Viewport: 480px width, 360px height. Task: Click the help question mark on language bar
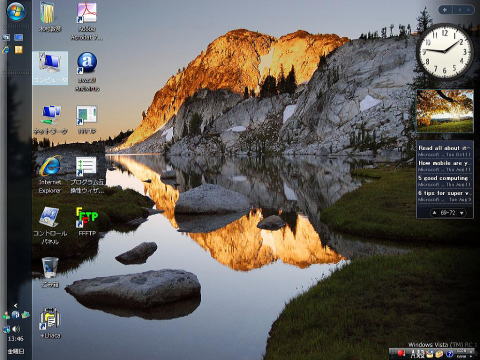coord(449,354)
